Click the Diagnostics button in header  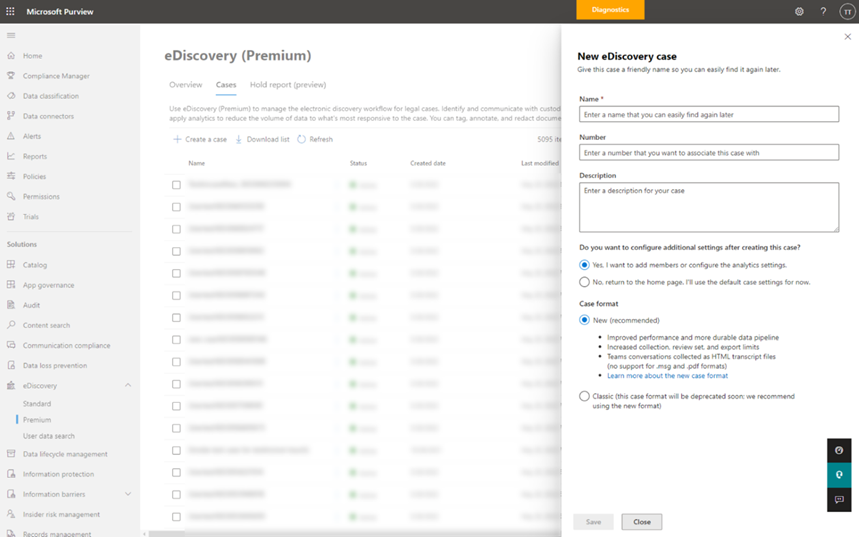coord(610,10)
